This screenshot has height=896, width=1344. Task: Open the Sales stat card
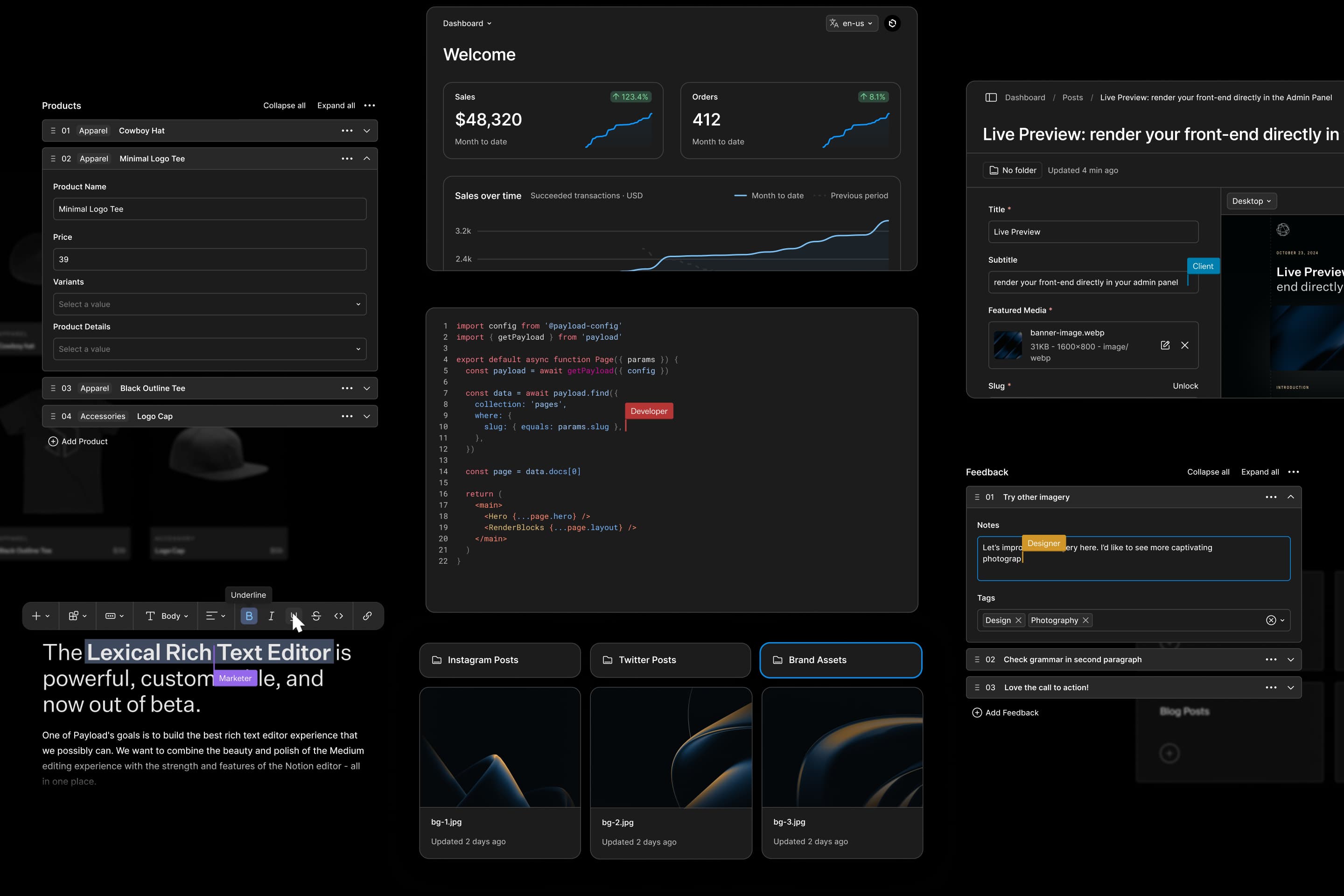point(553,120)
